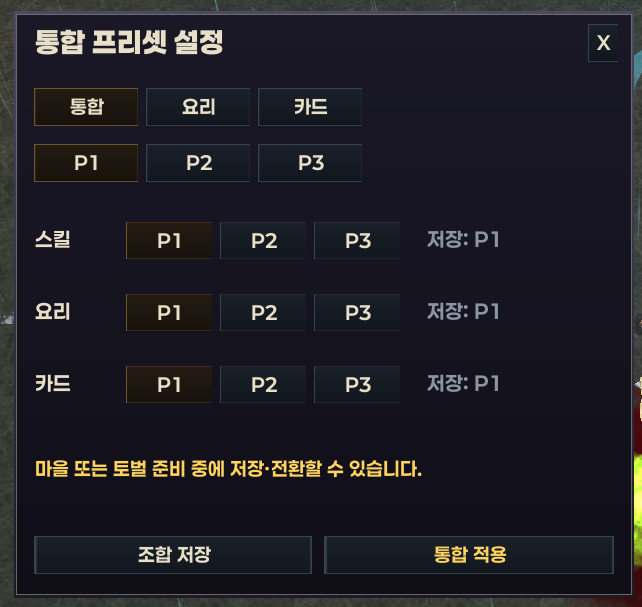Set 카드 row to preset P2
Image resolution: width=642 pixels, height=607 pixels.
263,385
